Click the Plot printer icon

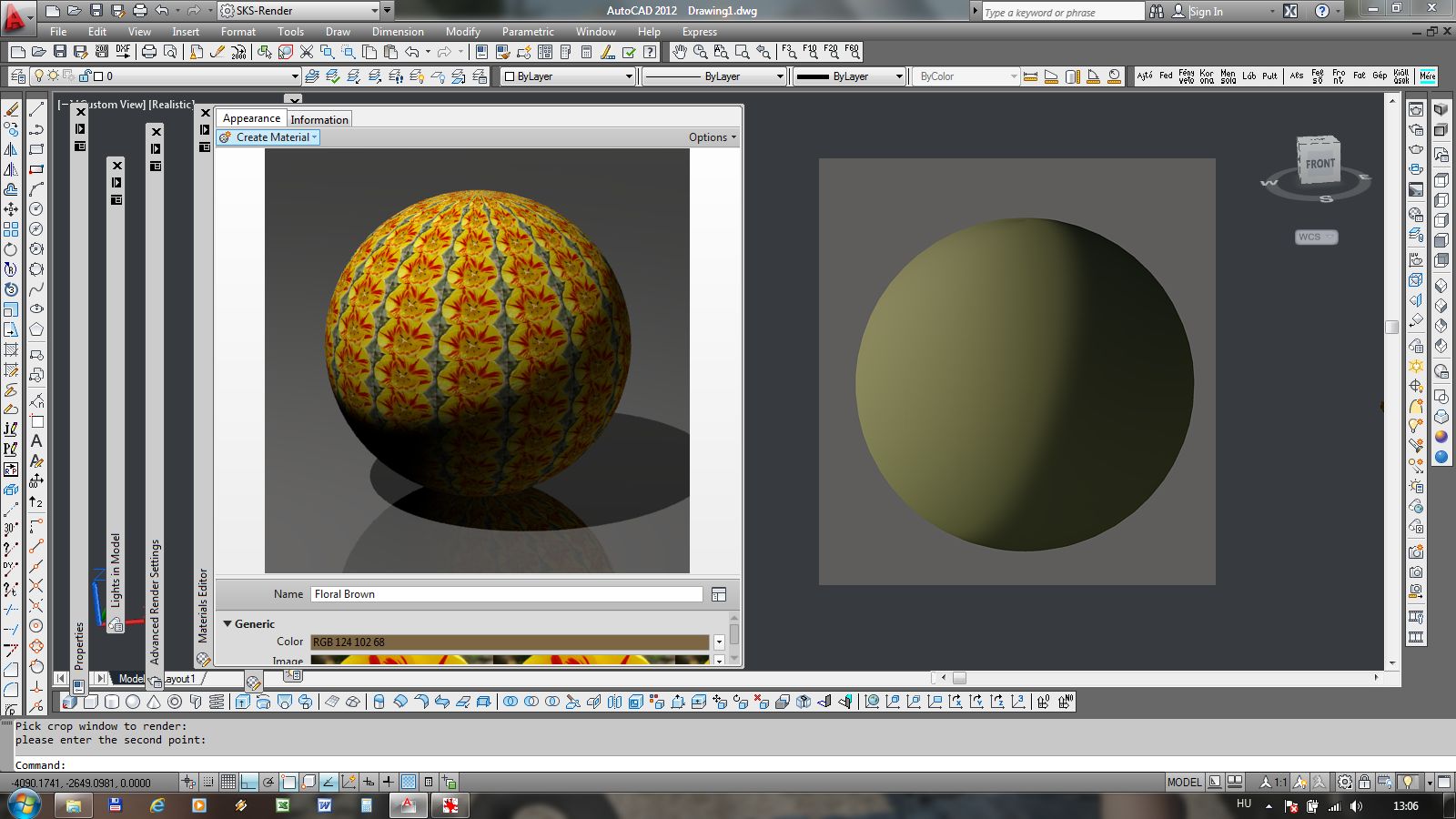coord(149,52)
